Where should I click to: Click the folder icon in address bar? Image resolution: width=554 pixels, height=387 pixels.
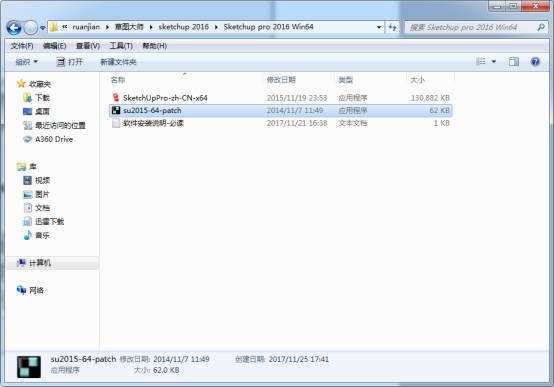54,27
